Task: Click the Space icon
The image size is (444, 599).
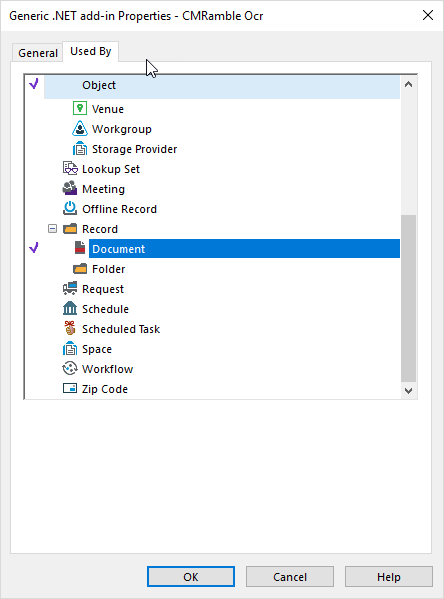Action: tap(70, 348)
